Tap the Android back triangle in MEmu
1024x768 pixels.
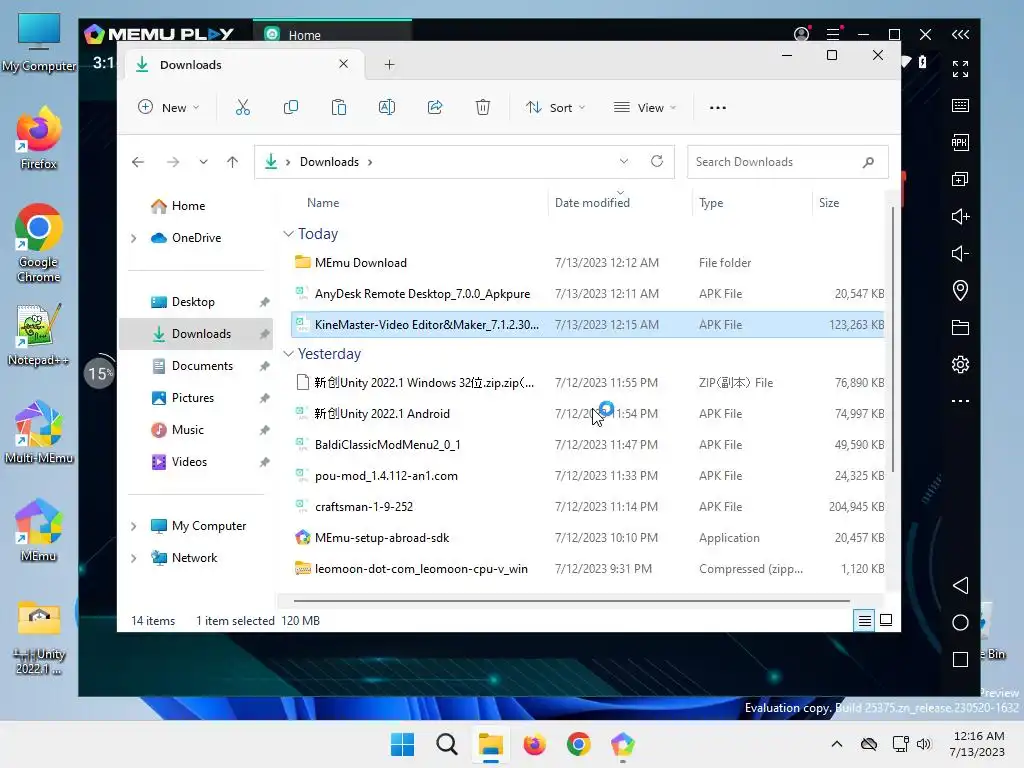click(960, 585)
